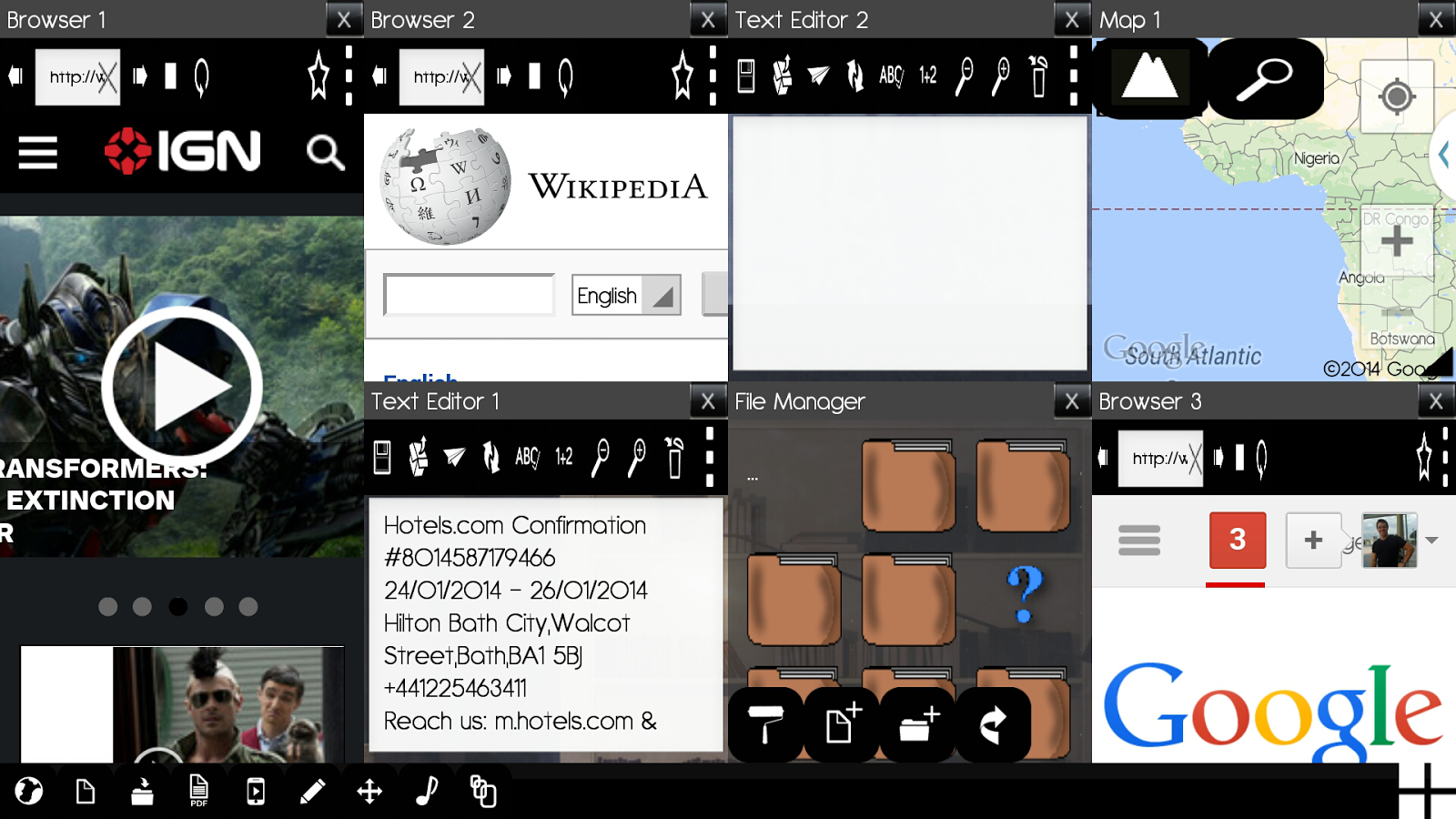Click the box-with-arrow icon in Text Editor 1
This screenshot has height=819, width=1456.
pyautogui.click(x=419, y=457)
